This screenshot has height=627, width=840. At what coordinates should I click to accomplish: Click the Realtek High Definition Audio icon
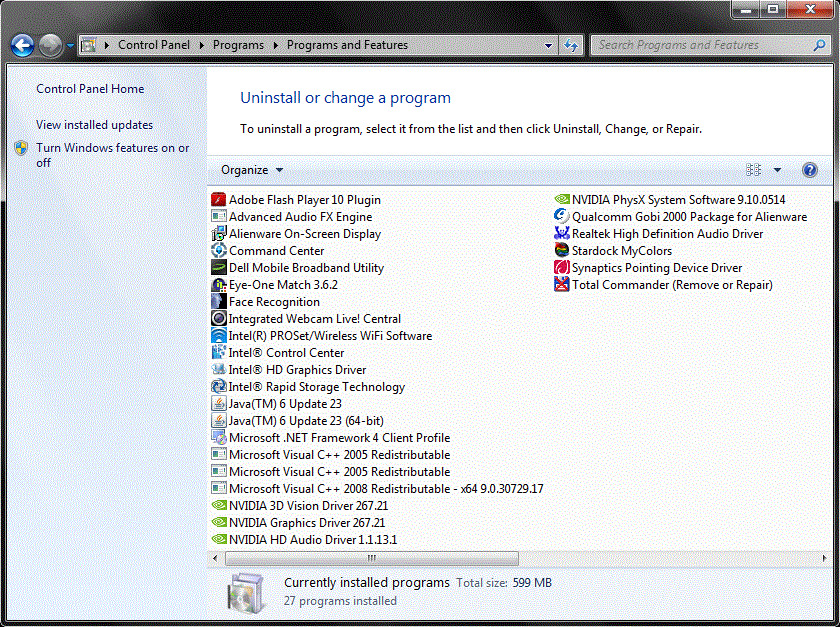click(x=561, y=234)
